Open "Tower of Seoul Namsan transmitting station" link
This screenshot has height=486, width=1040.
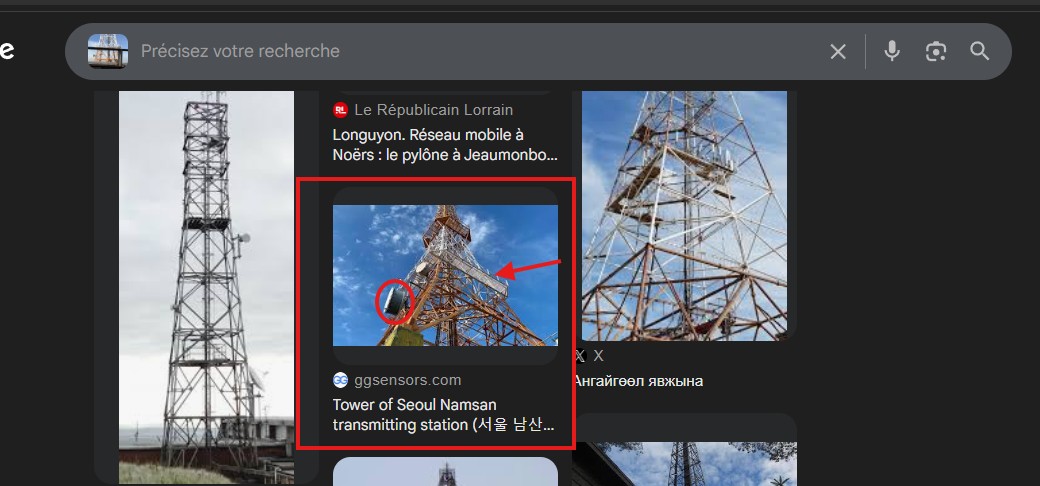click(443, 415)
